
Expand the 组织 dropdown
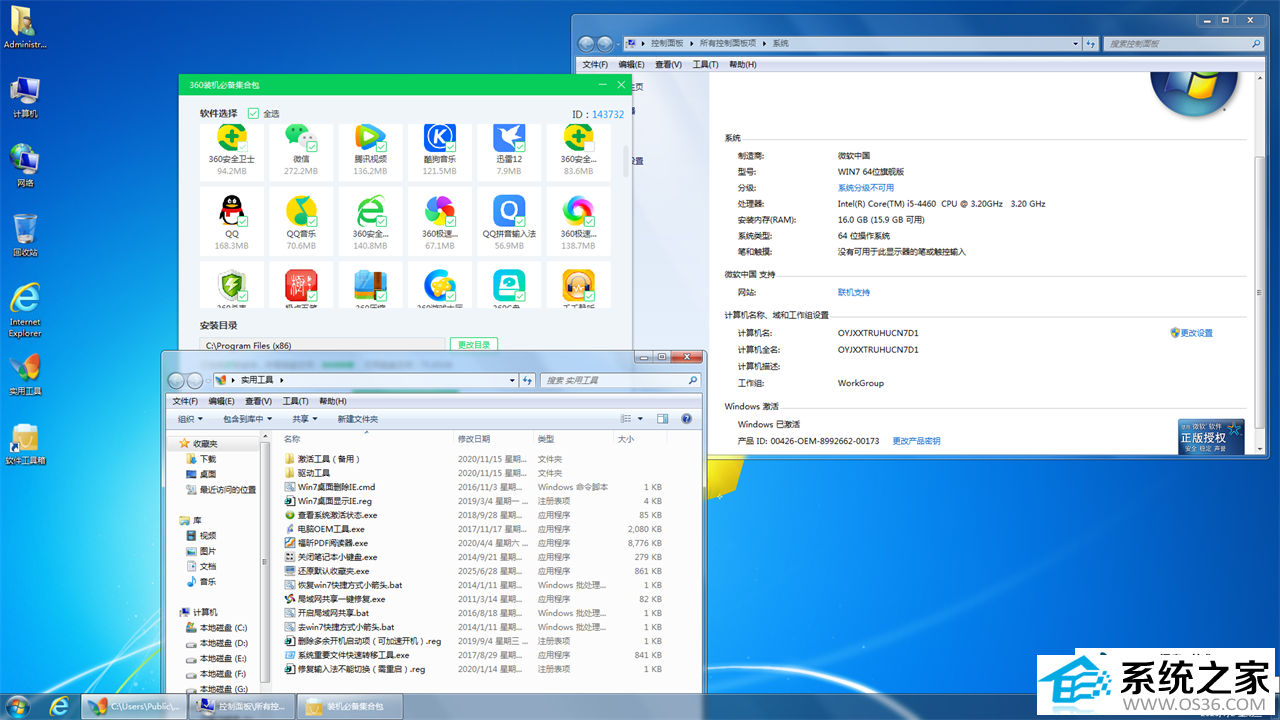[190, 419]
